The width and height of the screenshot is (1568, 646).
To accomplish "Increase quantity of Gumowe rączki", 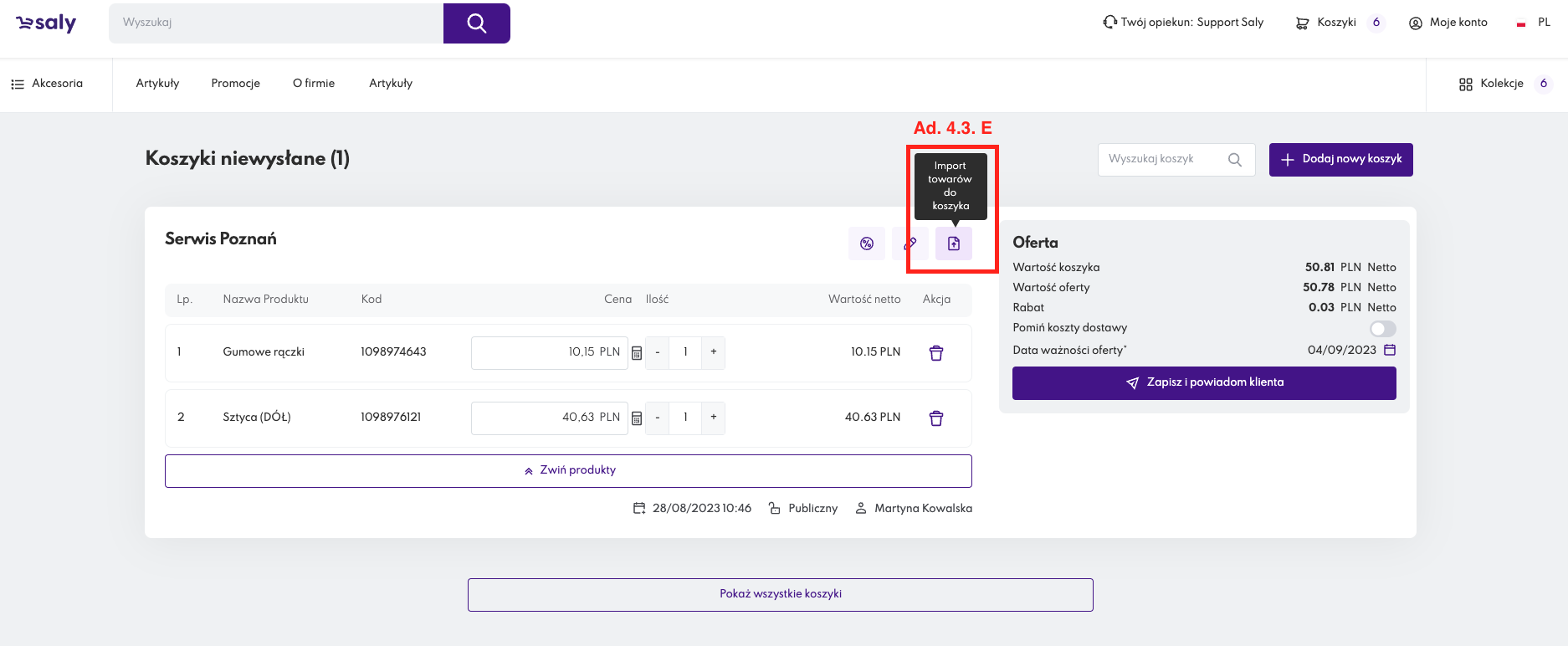I will [x=713, y=352].
